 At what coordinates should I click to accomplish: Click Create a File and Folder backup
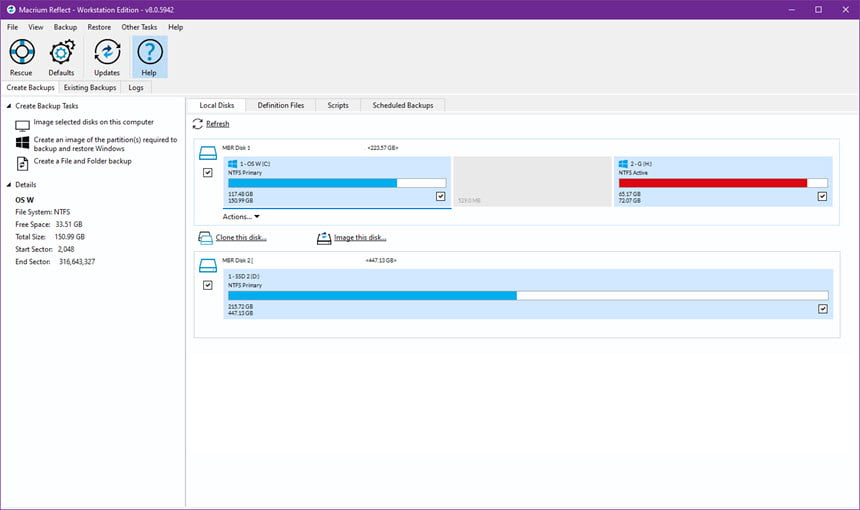coord(83,161)
